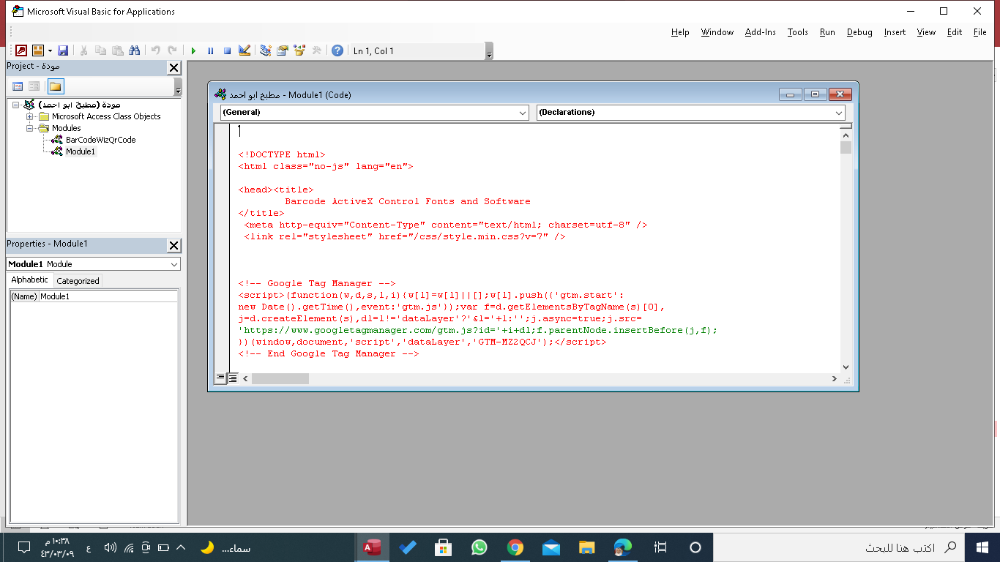Close the Properties panel
Viewport: 1000px width, 562px height.
click(x=173, y=245)
